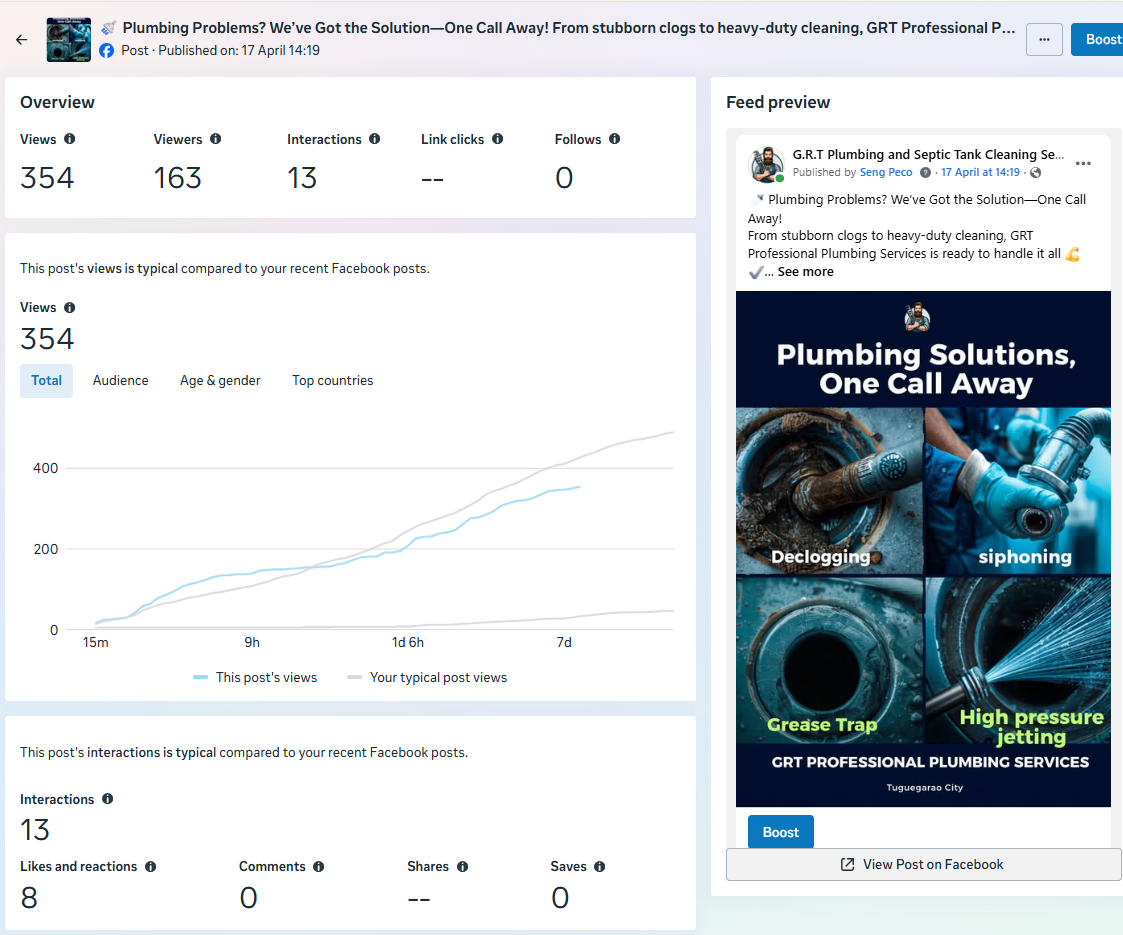The height and width of the screenshot is (935, 1123).
Task: Click the 1d 6h label on the chart axis
Action: pyautogui.click(x=408, y=642)
